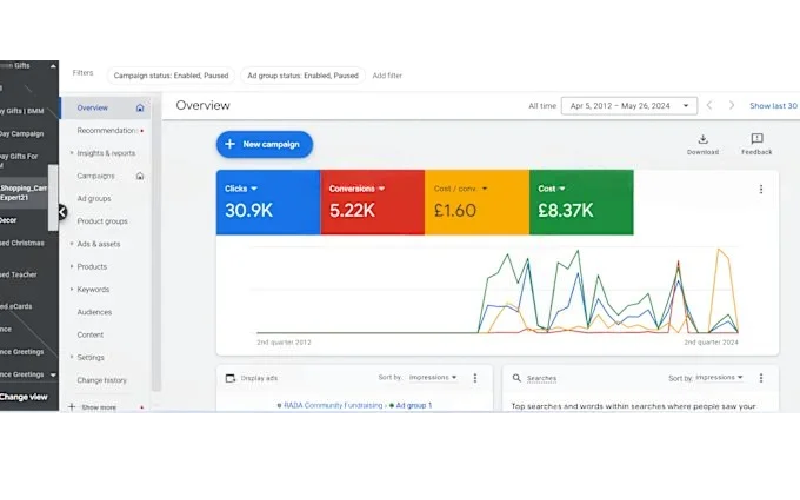Select Ad groups in the side navigation
Viewport: 800px width, 500px height.
[x=94, y=198]
